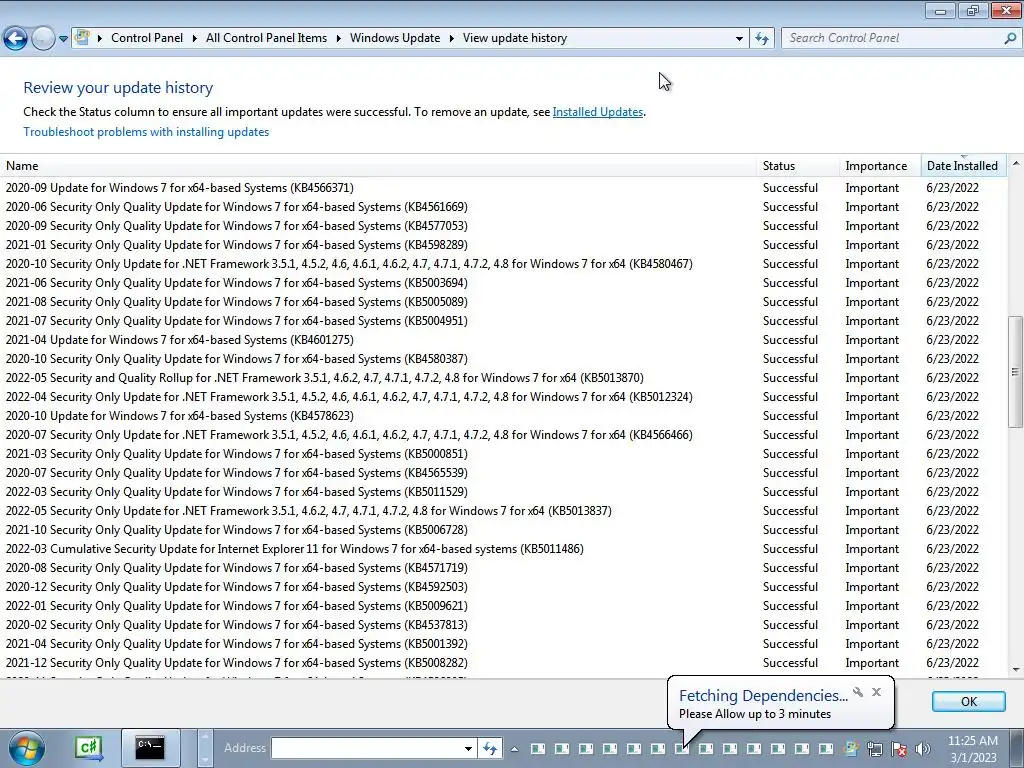The width and height of the screenshot is (1024, 768).
Task: Click the volume speaker tray icon
Action: (922, 749)
